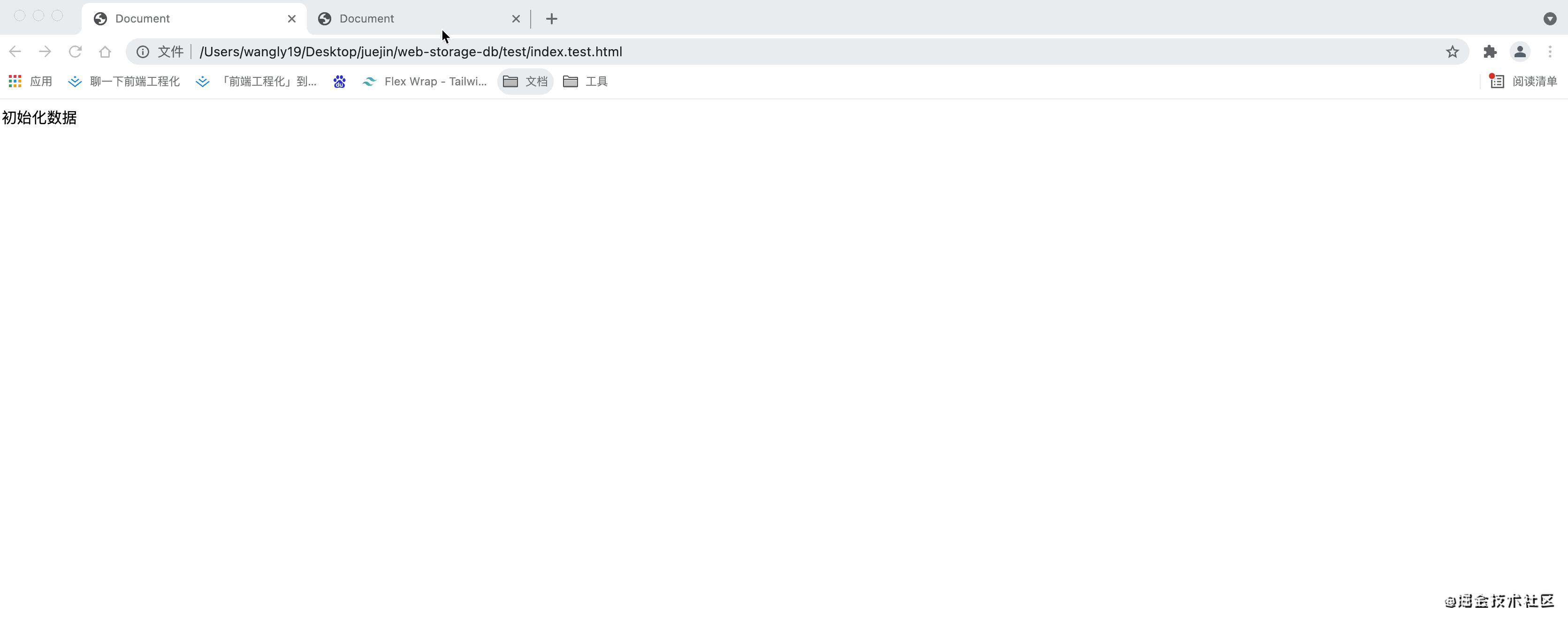The height and width of the screenshot is (620, 1568).
Task: Switch to the first Document tab
Action: [194, 19]
